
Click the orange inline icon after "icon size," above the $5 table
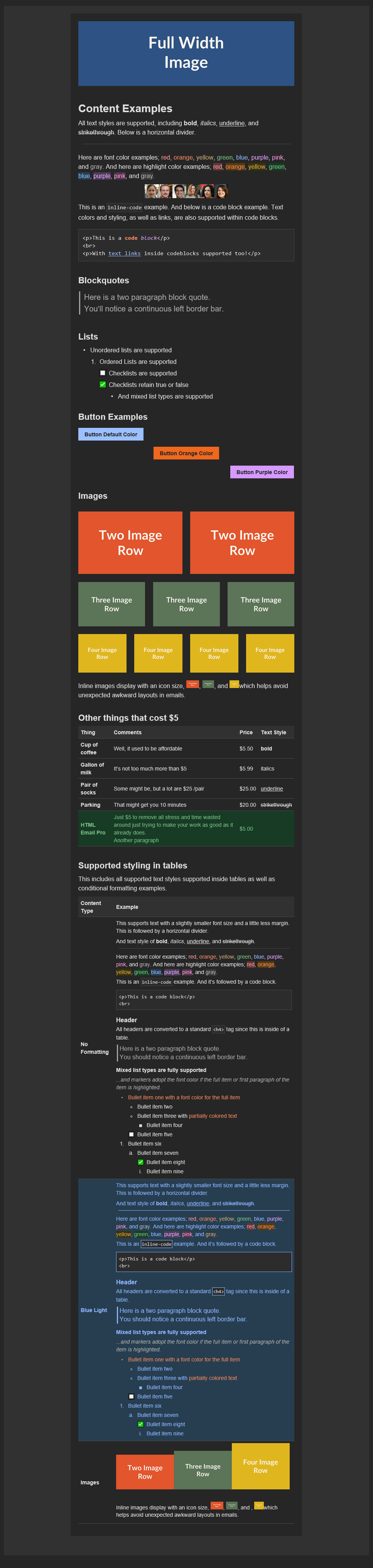(x=192, y=684)
